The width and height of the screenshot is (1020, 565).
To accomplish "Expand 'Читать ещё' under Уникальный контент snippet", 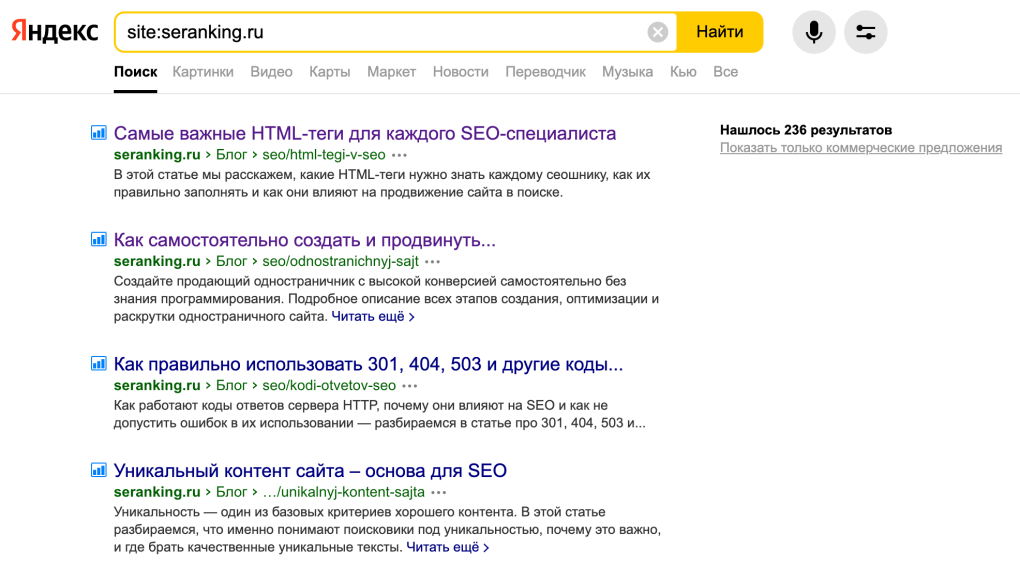I will 448,547.
